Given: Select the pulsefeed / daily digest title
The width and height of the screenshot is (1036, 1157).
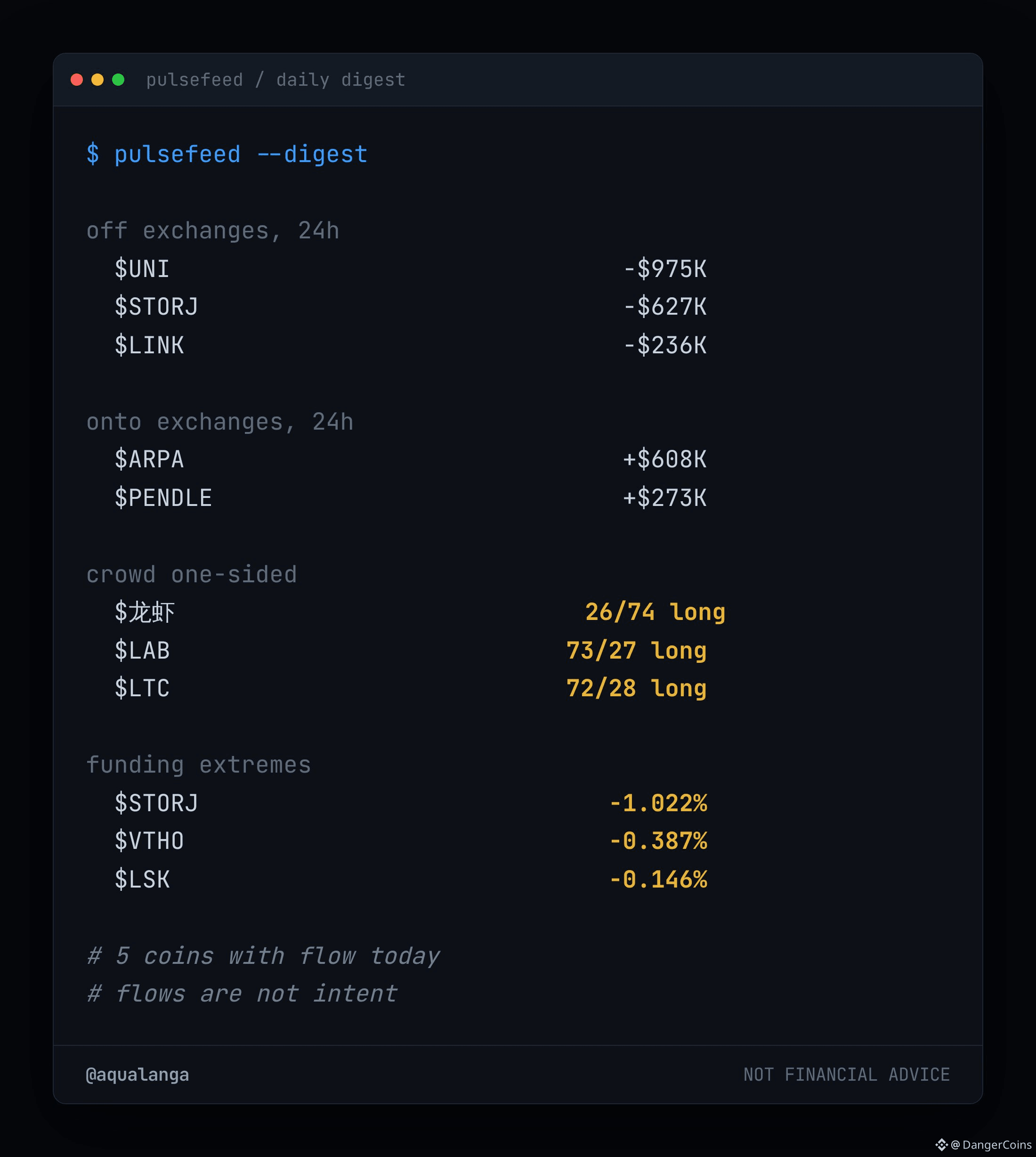Looking at the screenshot, I should tap(276, 80).
